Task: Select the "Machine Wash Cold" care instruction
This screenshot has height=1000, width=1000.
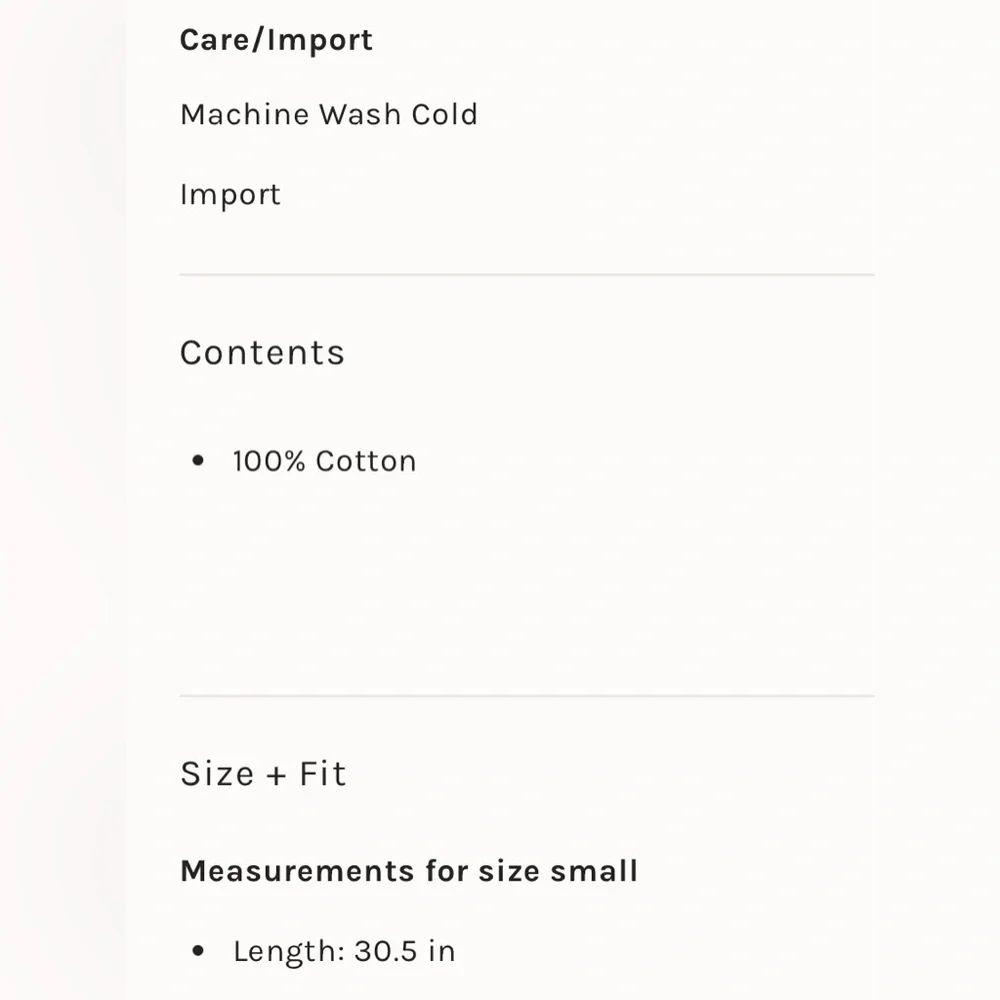Action: point(329,114)
